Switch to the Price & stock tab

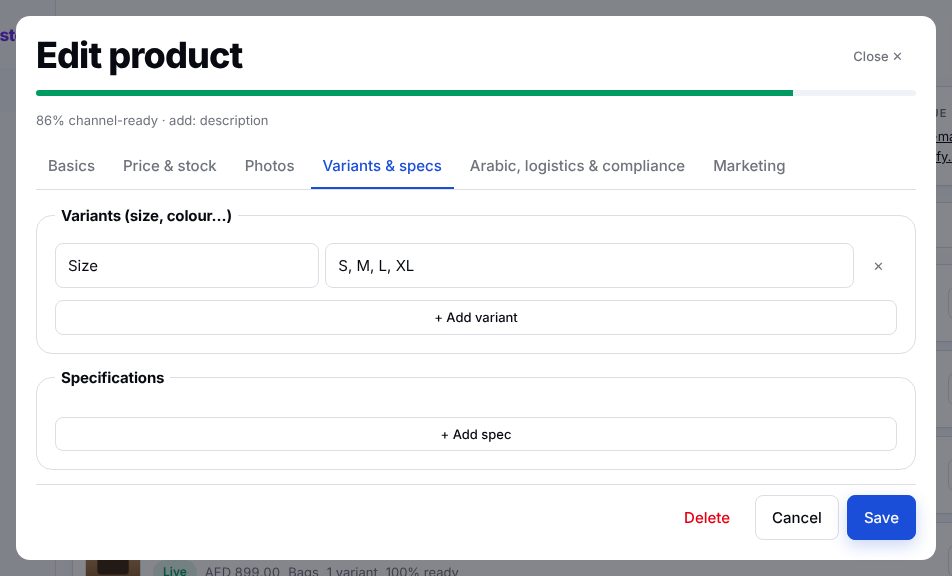(x=169, y=166)
